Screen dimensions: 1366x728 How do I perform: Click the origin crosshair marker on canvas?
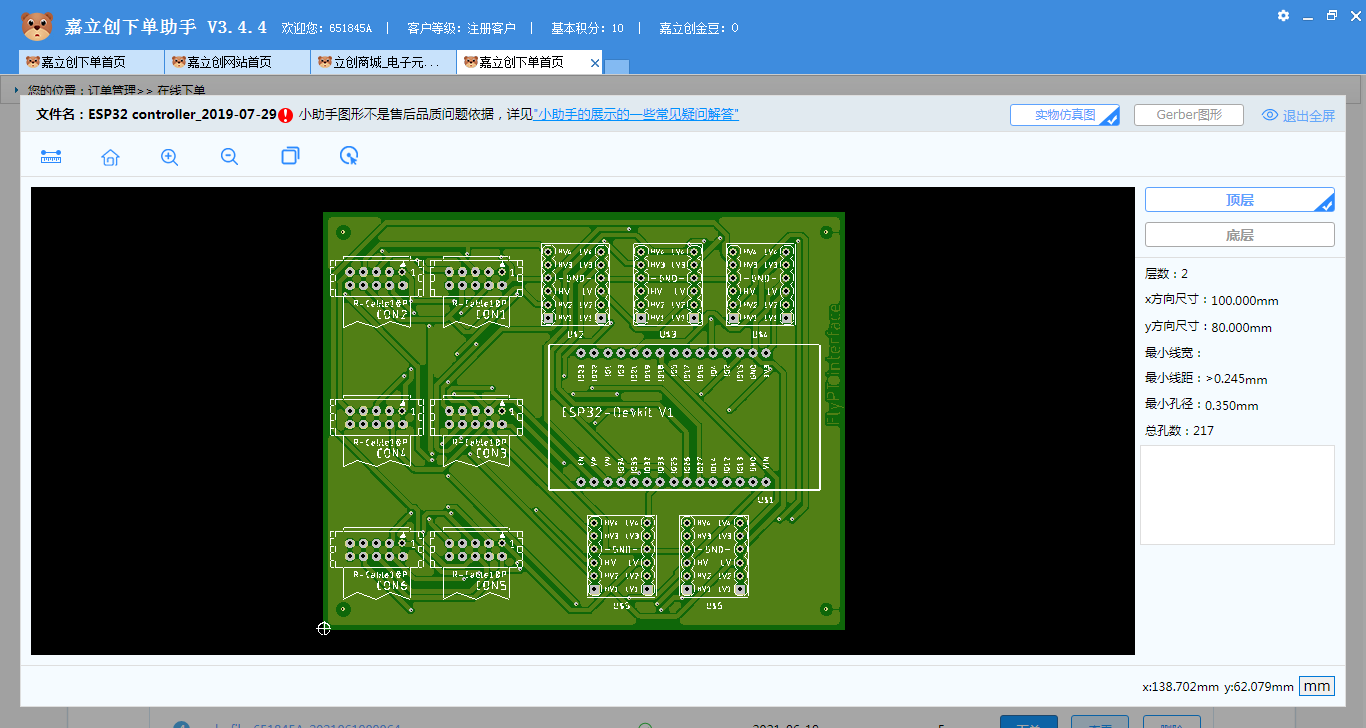[x=324, y=628]
